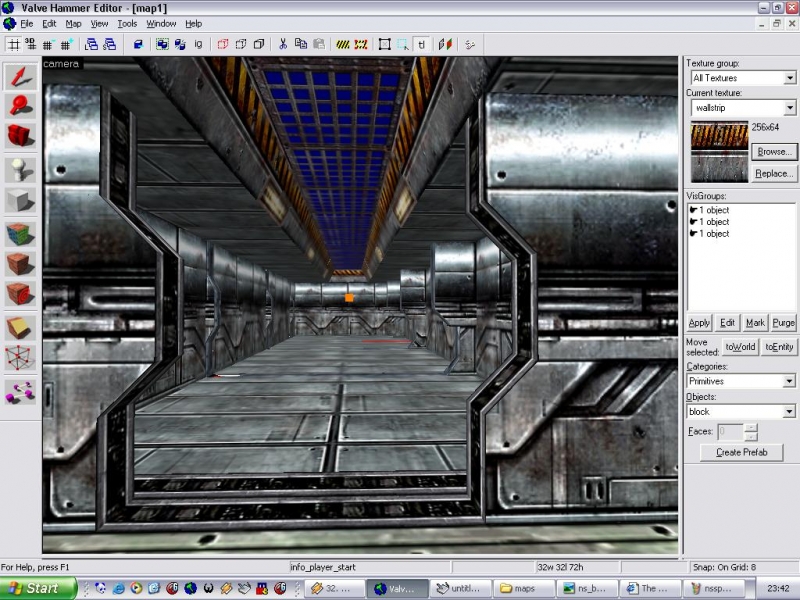This screenshot has height=600, width=800.
Task: Open the Tools menu
Action: point(127,23)
